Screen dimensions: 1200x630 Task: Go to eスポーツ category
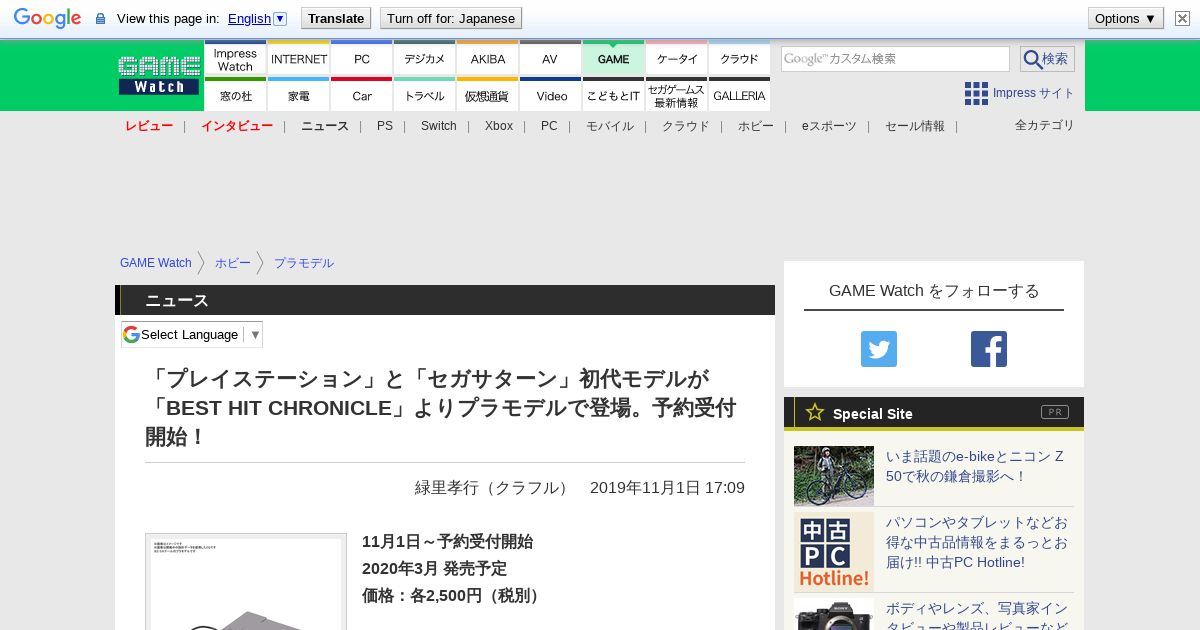click(829, 126)
